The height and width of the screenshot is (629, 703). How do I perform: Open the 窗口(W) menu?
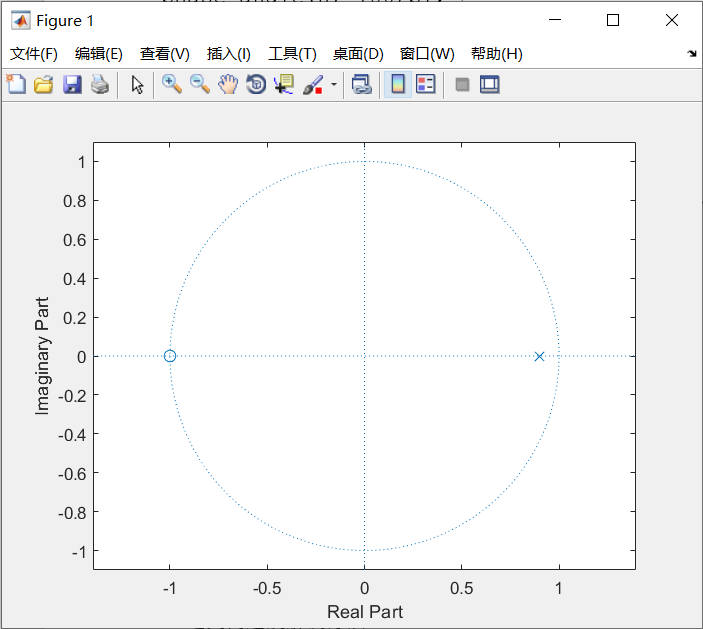click(427, 54)
